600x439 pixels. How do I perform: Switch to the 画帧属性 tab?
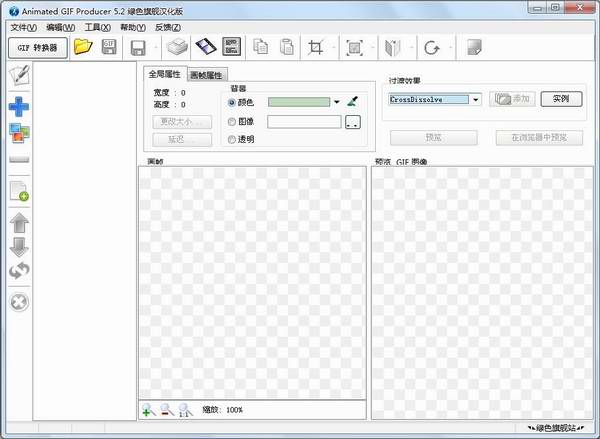click(207, 75)
